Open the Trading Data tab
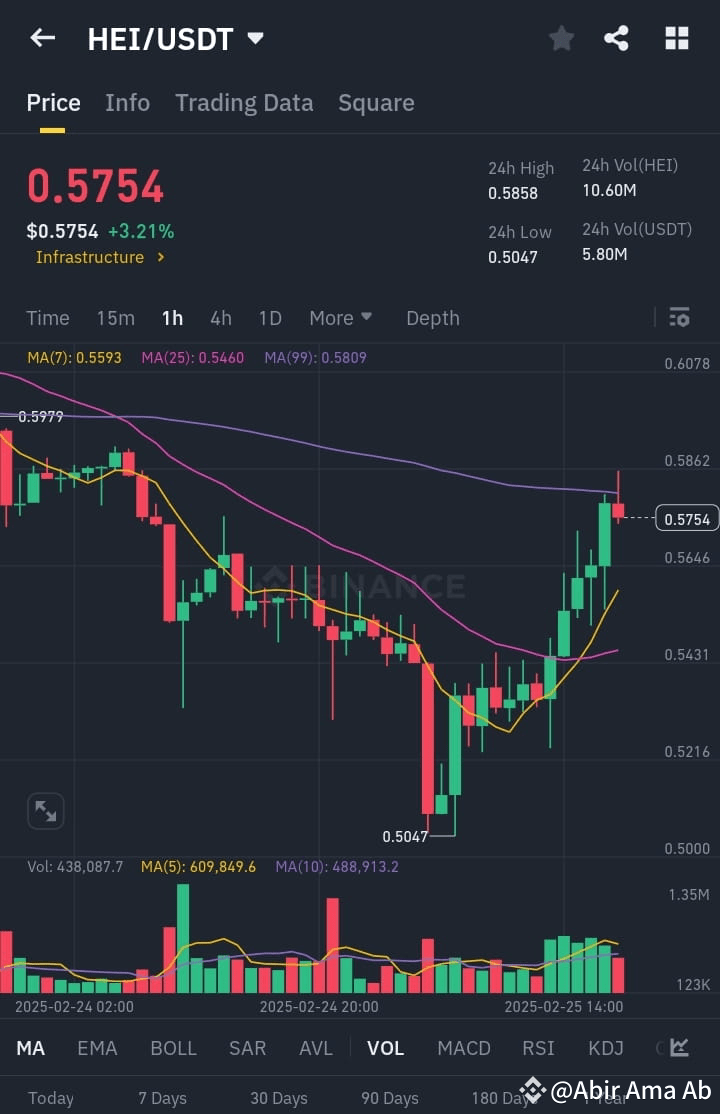Screen dimensions: 720x1114 click(244, 102)
